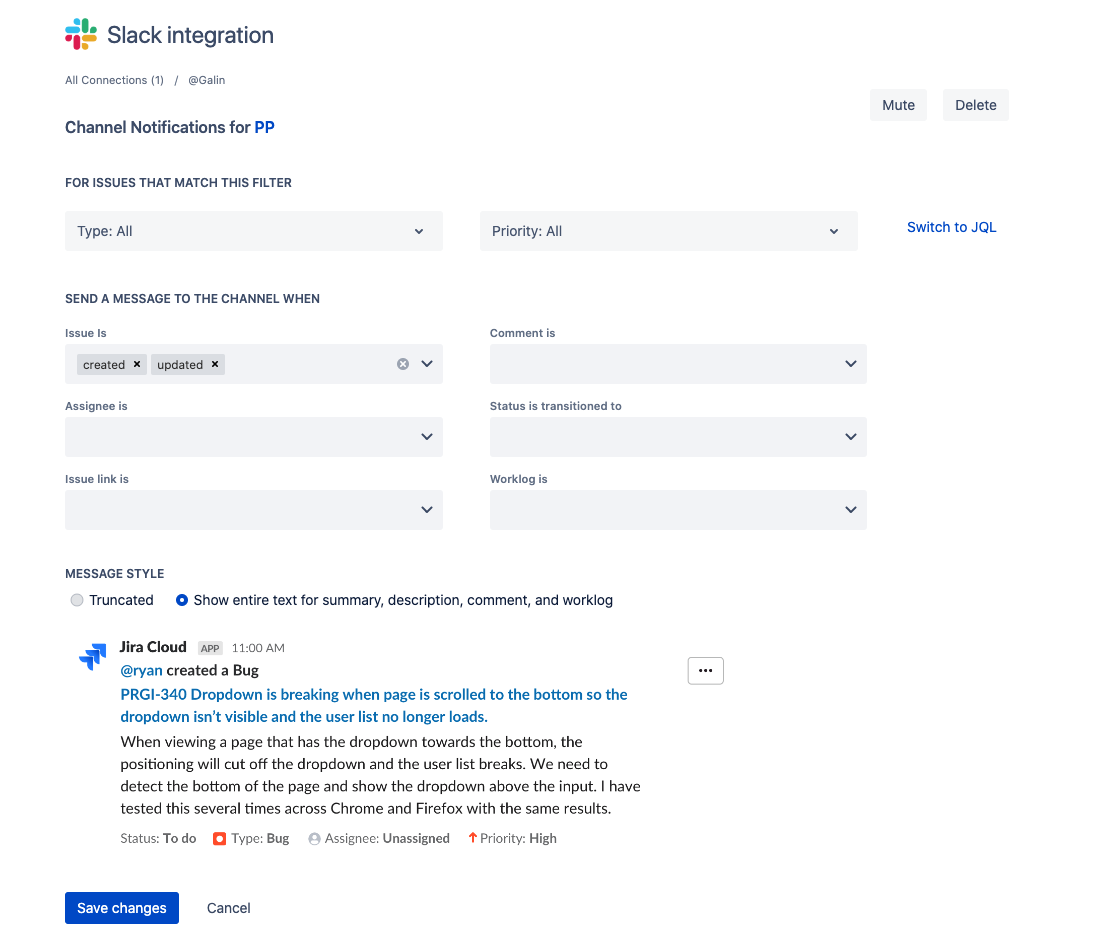Click the Jira Cloud avatar icon
The width and height of the screenshot is (1110, 945).
pyautogui.click(x=93, y=656)
